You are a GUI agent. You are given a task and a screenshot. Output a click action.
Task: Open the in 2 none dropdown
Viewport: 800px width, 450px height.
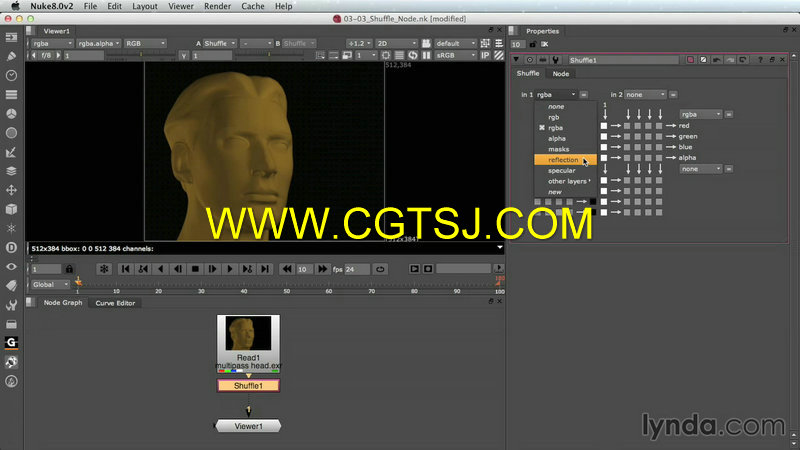(x=645, y=95)
